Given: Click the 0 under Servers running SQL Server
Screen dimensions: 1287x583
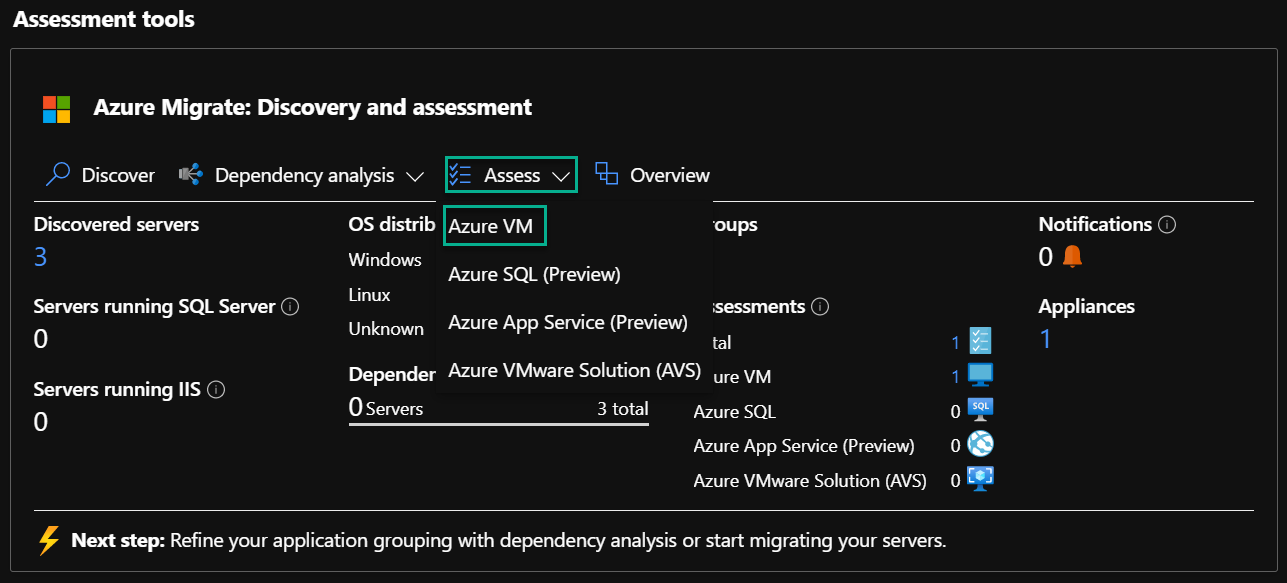Looking at the screenshot, I should tap(41, 339).
